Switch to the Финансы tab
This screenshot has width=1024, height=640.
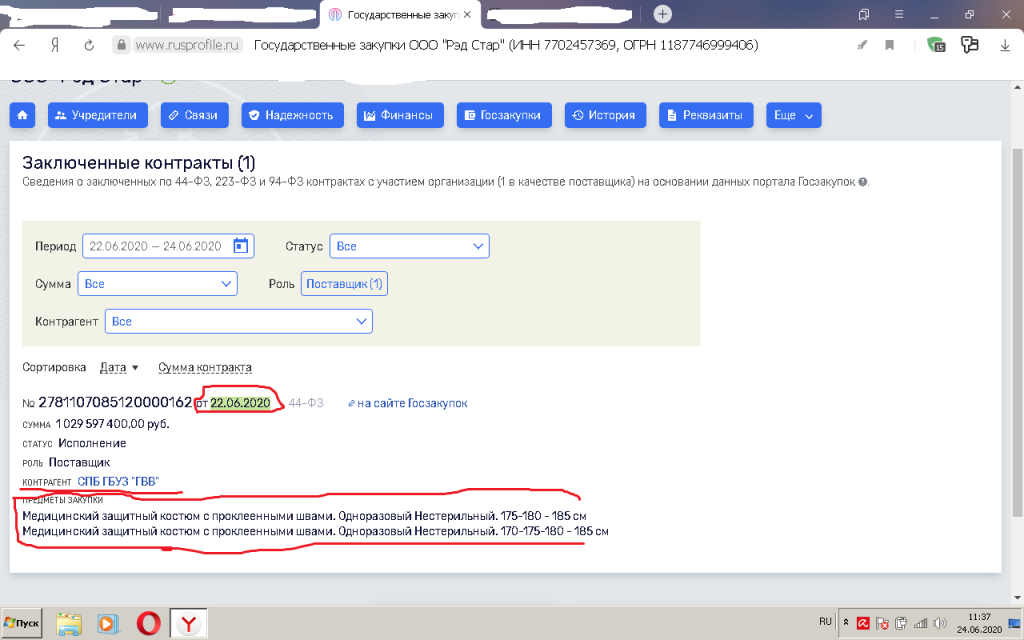[399, 115]
